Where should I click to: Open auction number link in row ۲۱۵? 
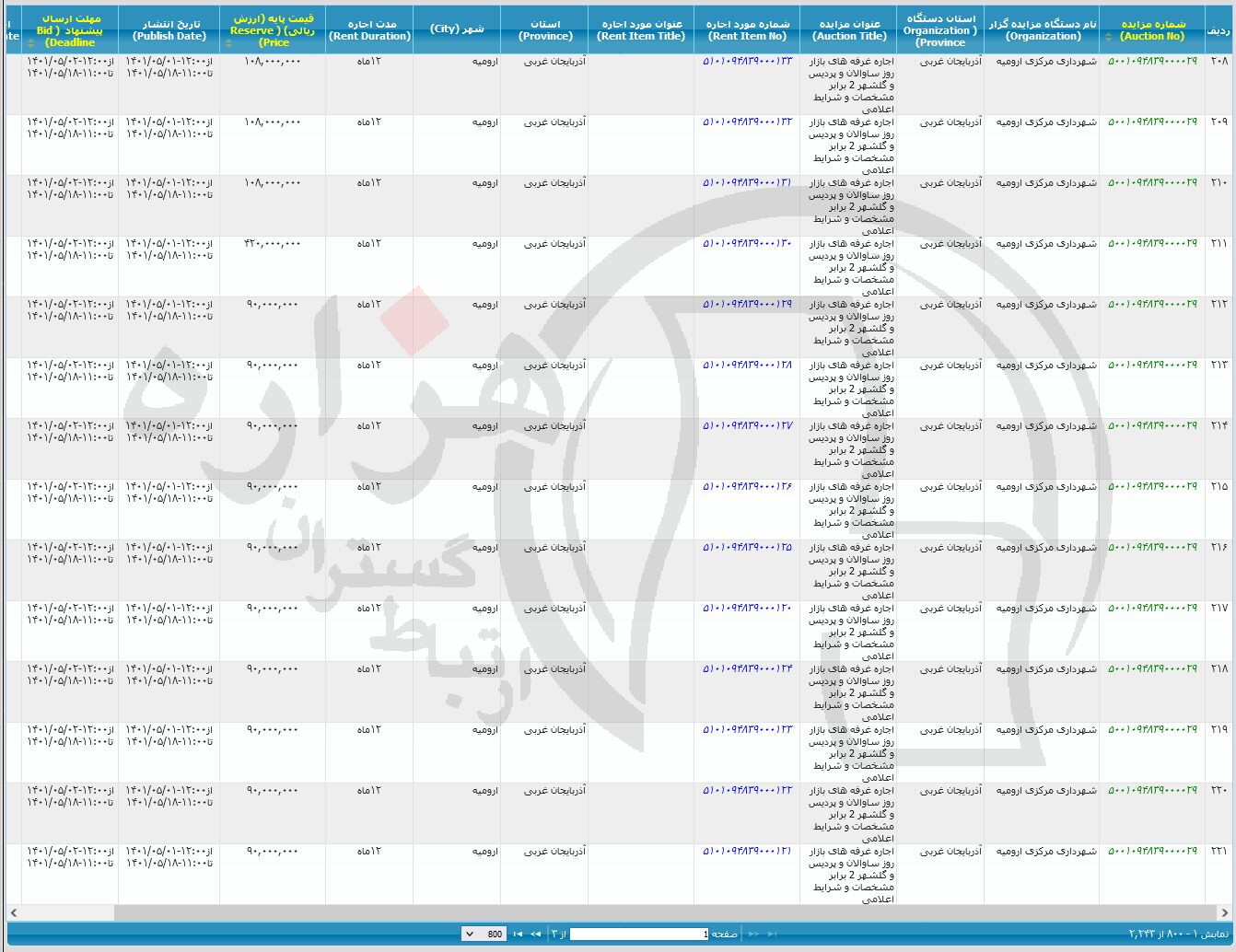[x=1152, y=486]
